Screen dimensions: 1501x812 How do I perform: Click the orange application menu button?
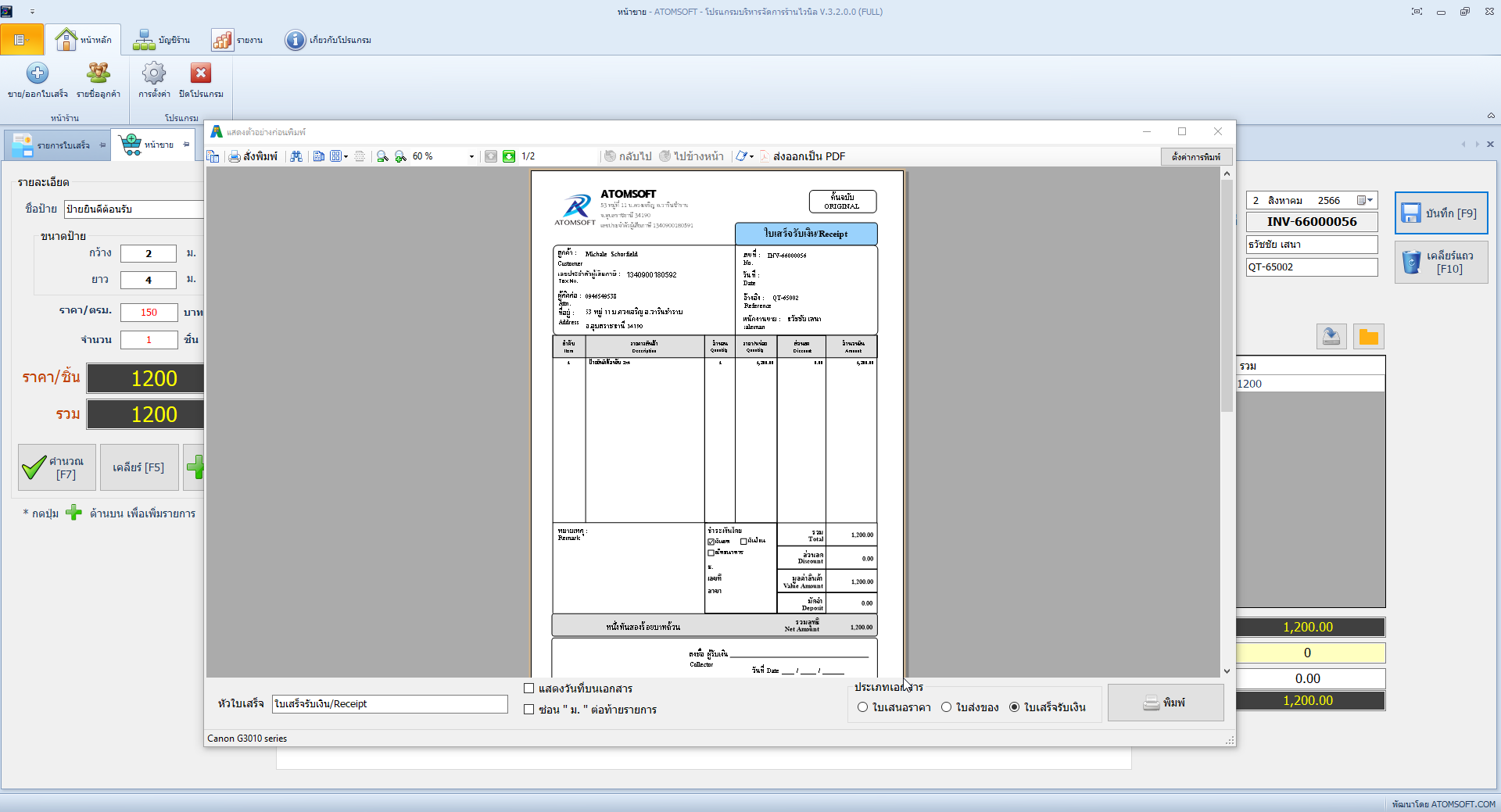[22, 40]
